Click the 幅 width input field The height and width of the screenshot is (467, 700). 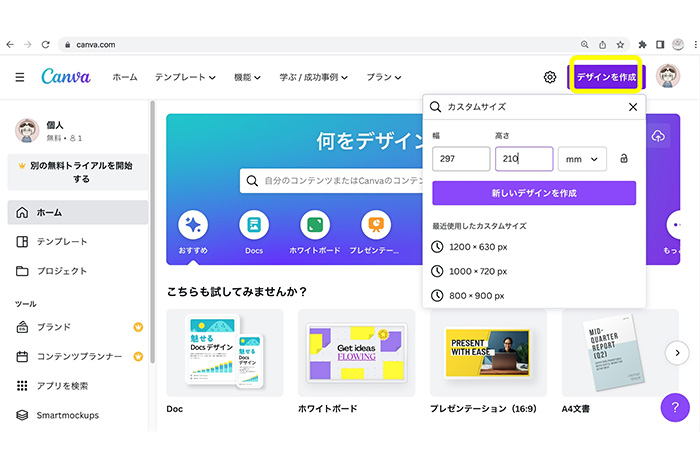pyautogui.click(x=461, y=159)
